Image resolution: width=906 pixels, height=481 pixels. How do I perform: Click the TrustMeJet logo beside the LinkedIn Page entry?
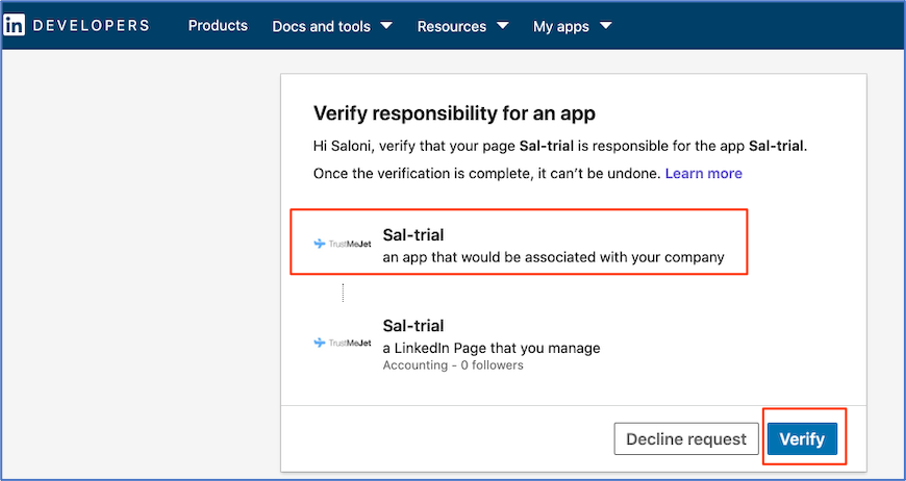click(x=342, y=343)
